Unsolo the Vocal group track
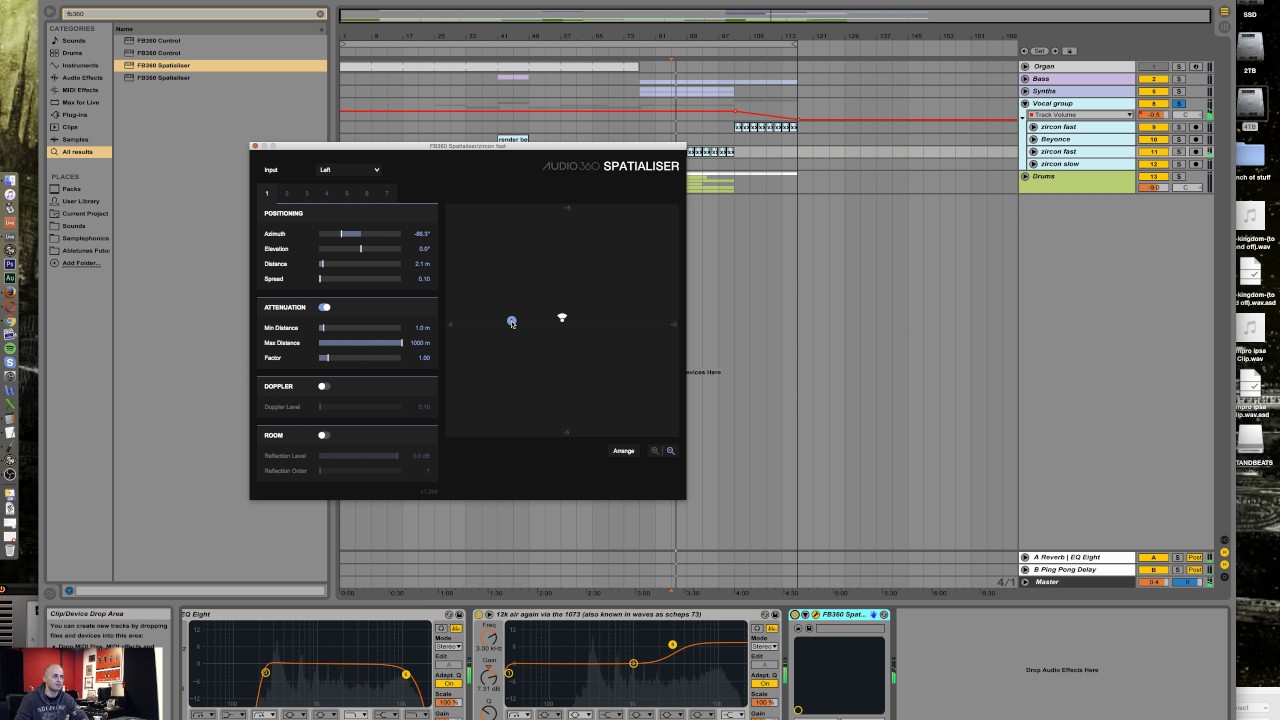 [1178, 103]
